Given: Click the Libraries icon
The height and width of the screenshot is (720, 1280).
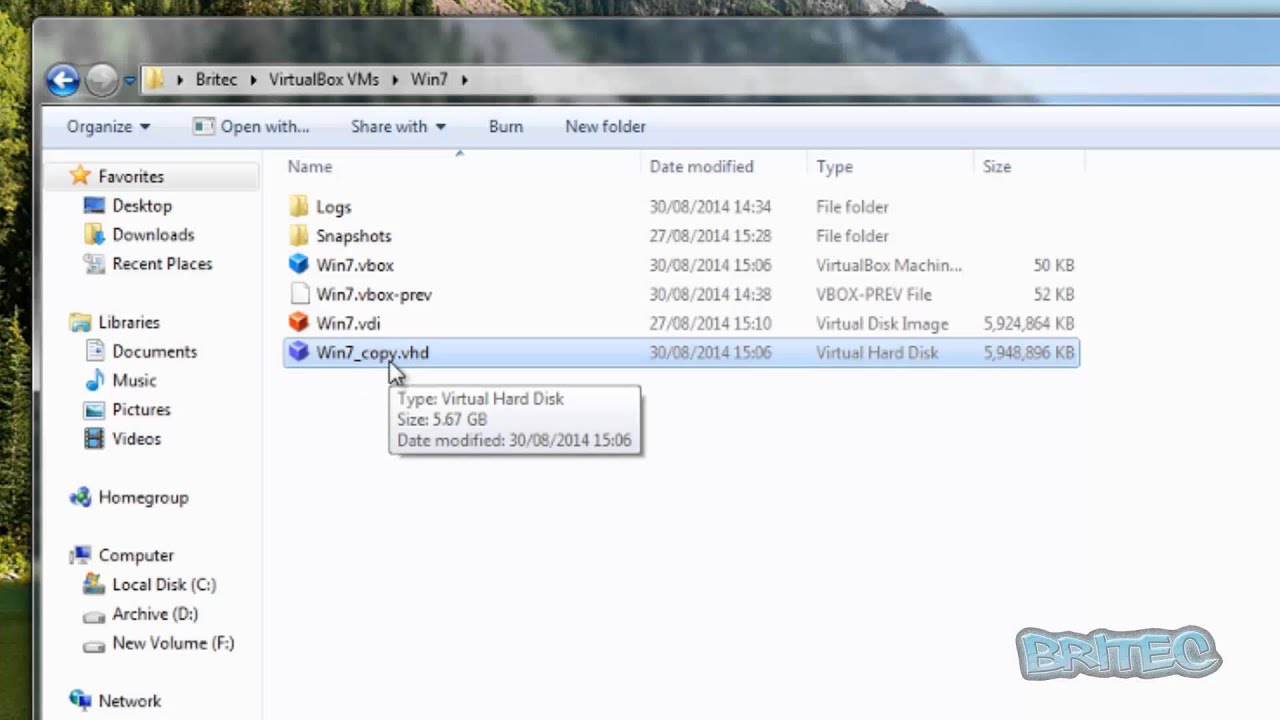Looking at the screenshot, I should (80, 322).
